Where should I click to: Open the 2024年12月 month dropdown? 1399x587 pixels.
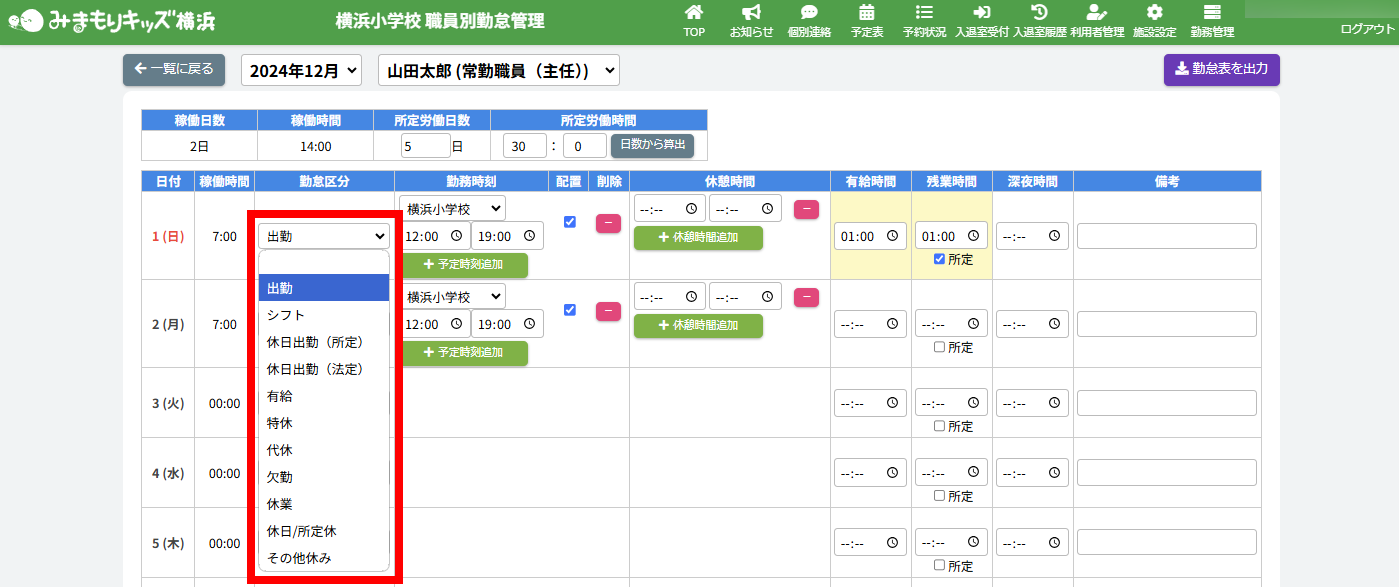click(x=301, y=71)
